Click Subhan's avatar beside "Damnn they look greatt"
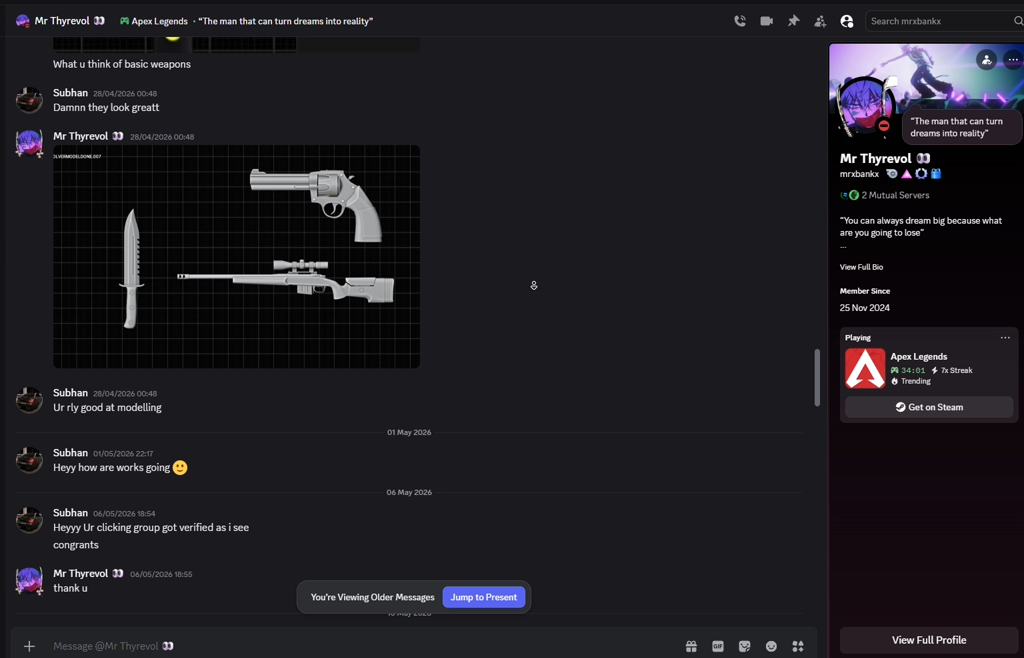Screen dimensions: 1024x658 29,100
